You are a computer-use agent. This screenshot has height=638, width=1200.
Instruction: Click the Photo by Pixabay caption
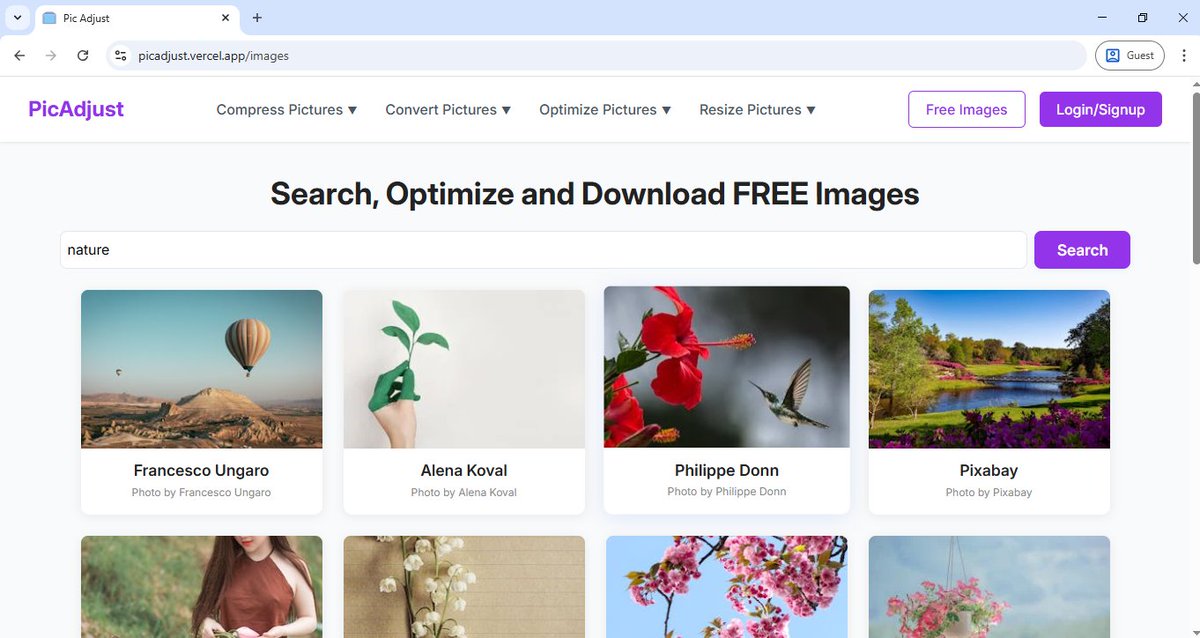coord(989,492)
